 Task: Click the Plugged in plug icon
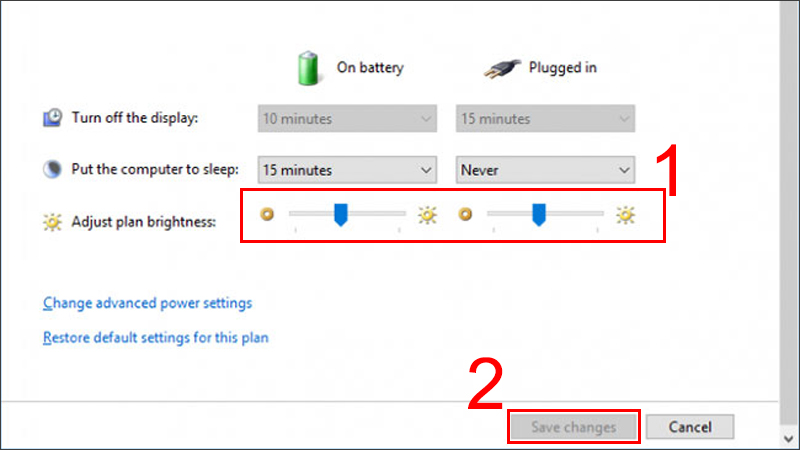[x=503, y=68]
